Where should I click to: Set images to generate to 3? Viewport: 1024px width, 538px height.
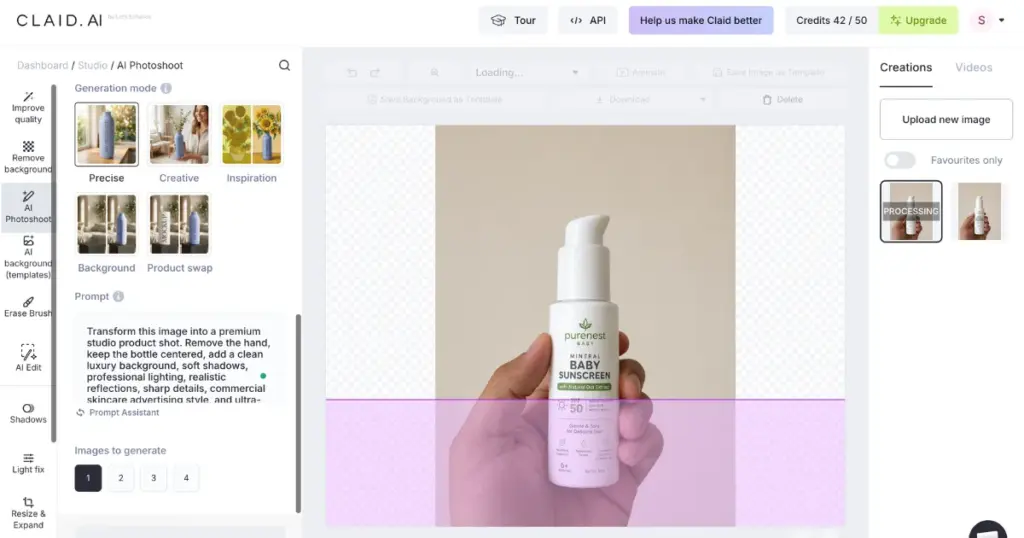coord(153,478)
